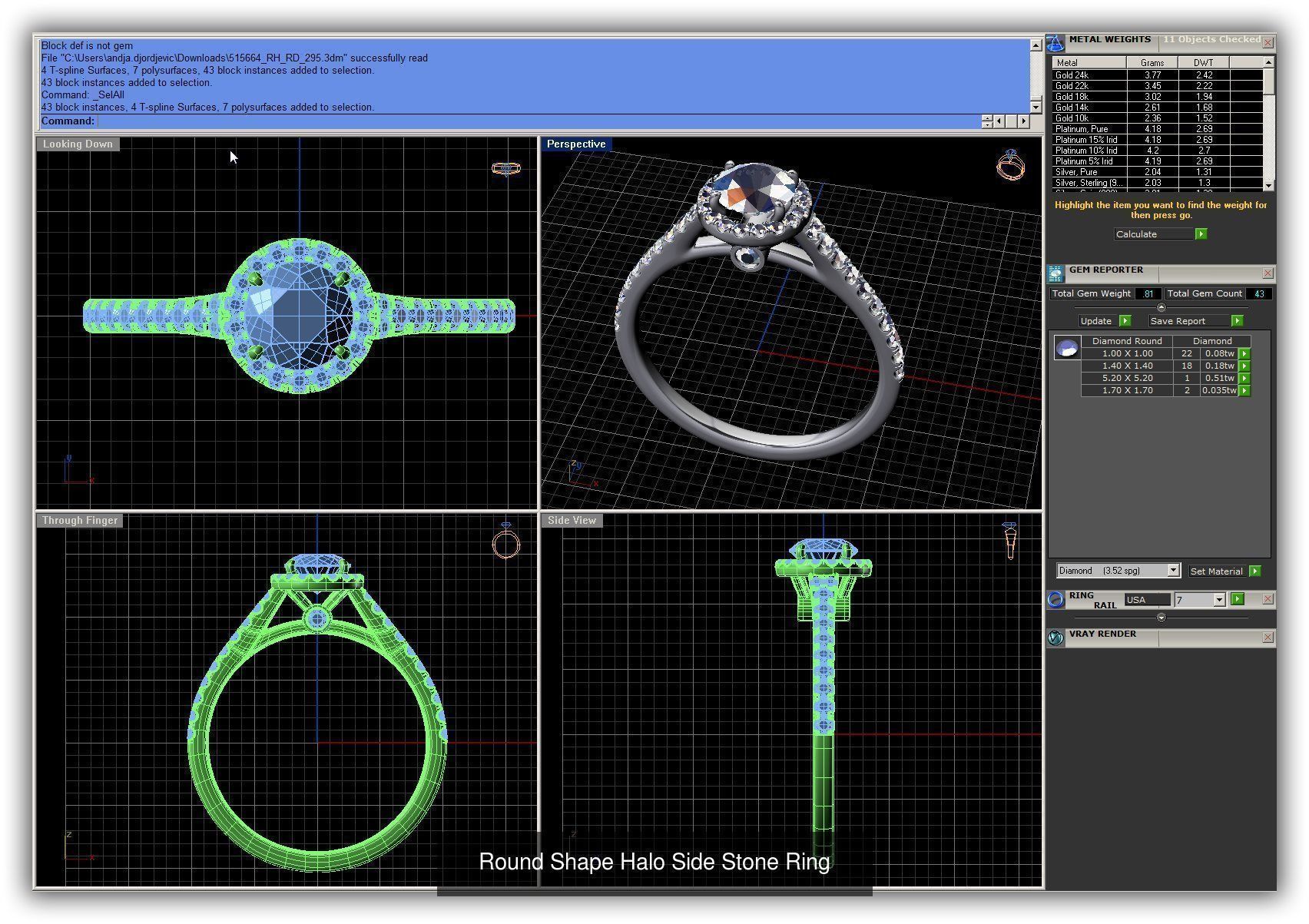Viewport: 1309px width, 924px height.
Task: Select the Silver, Pure row
Action: pos(1158,172)
